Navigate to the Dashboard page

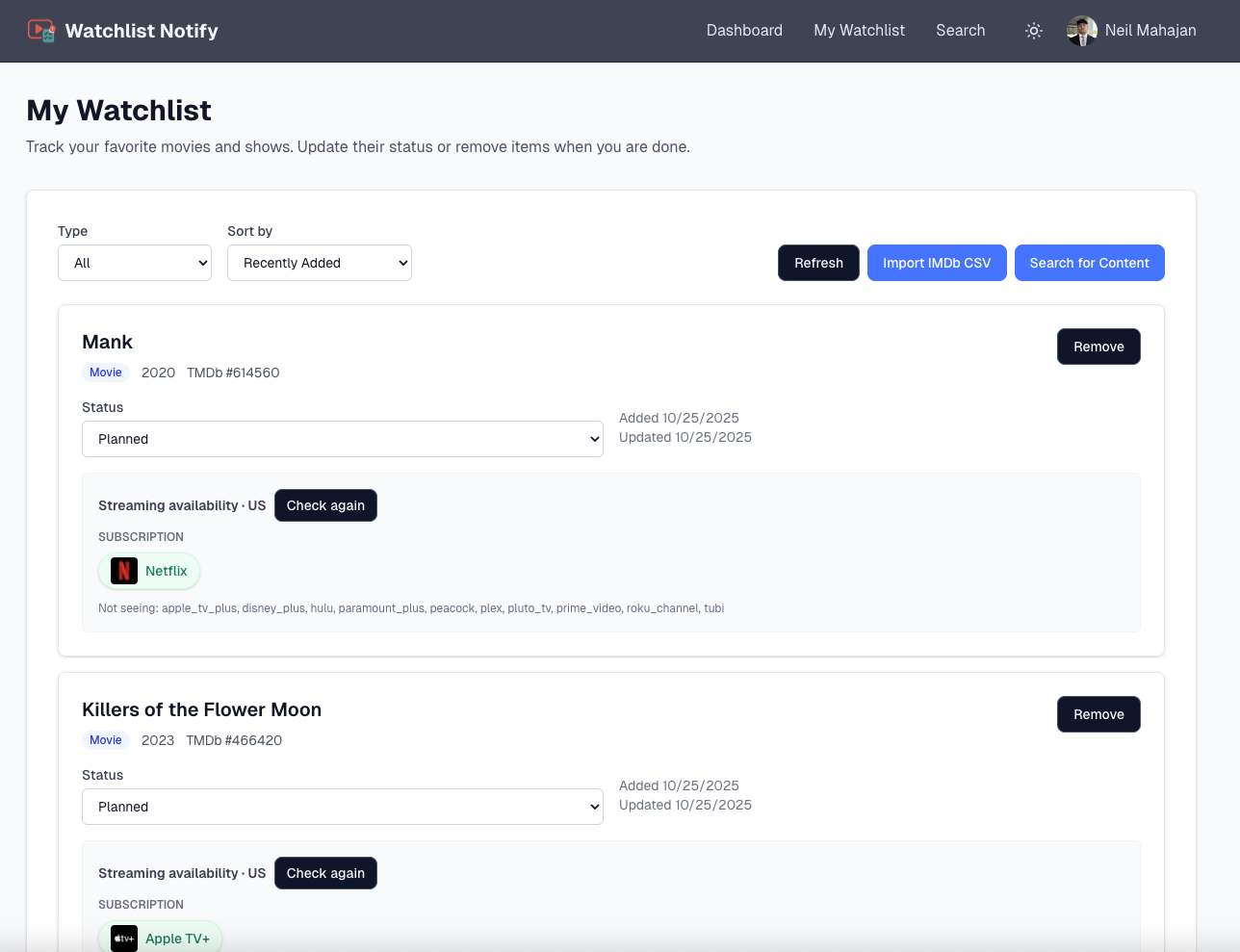[x=744, y=30]
